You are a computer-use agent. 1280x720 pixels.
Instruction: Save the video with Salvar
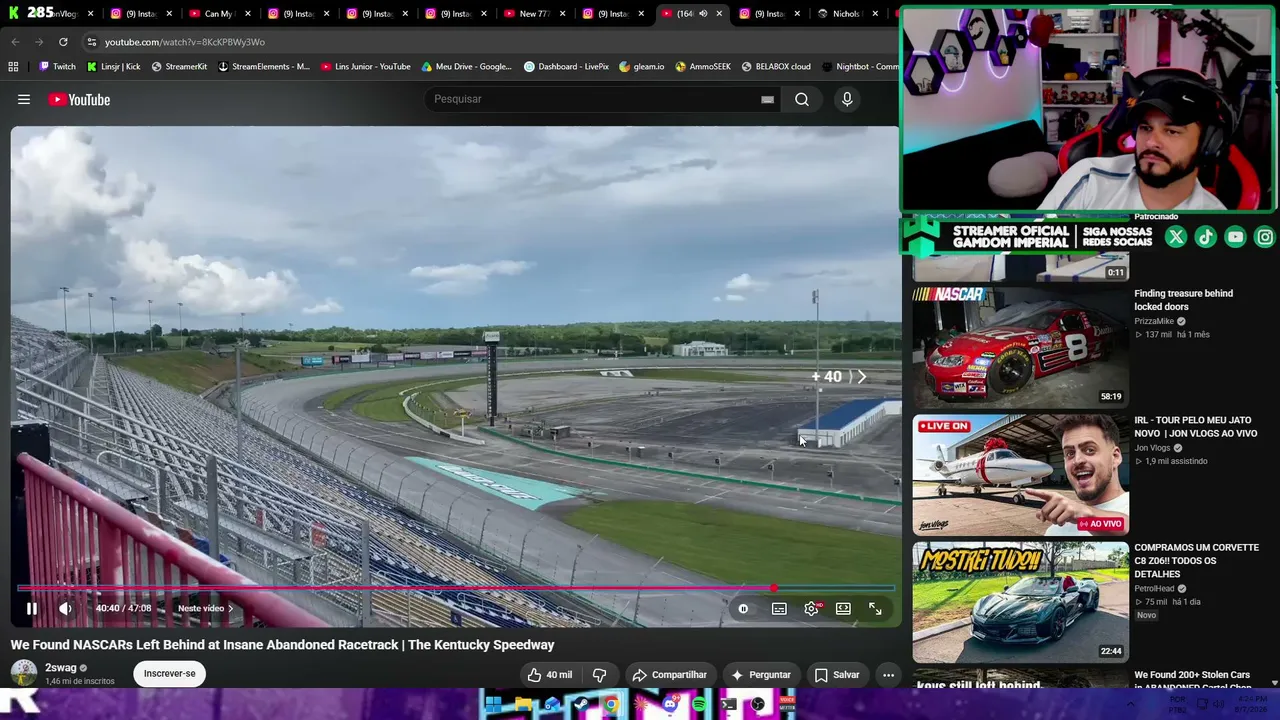coord(837,675)
